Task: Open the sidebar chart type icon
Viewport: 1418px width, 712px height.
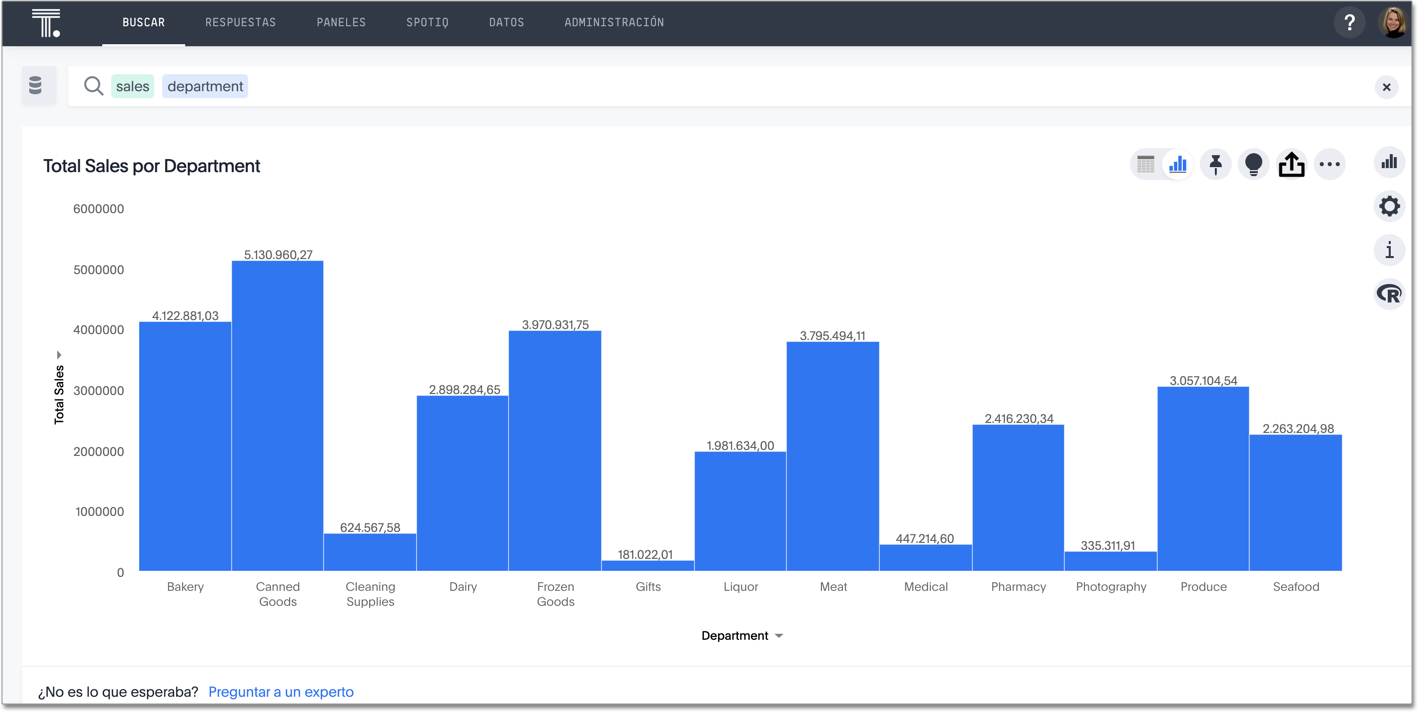Action: [1389, 162]
